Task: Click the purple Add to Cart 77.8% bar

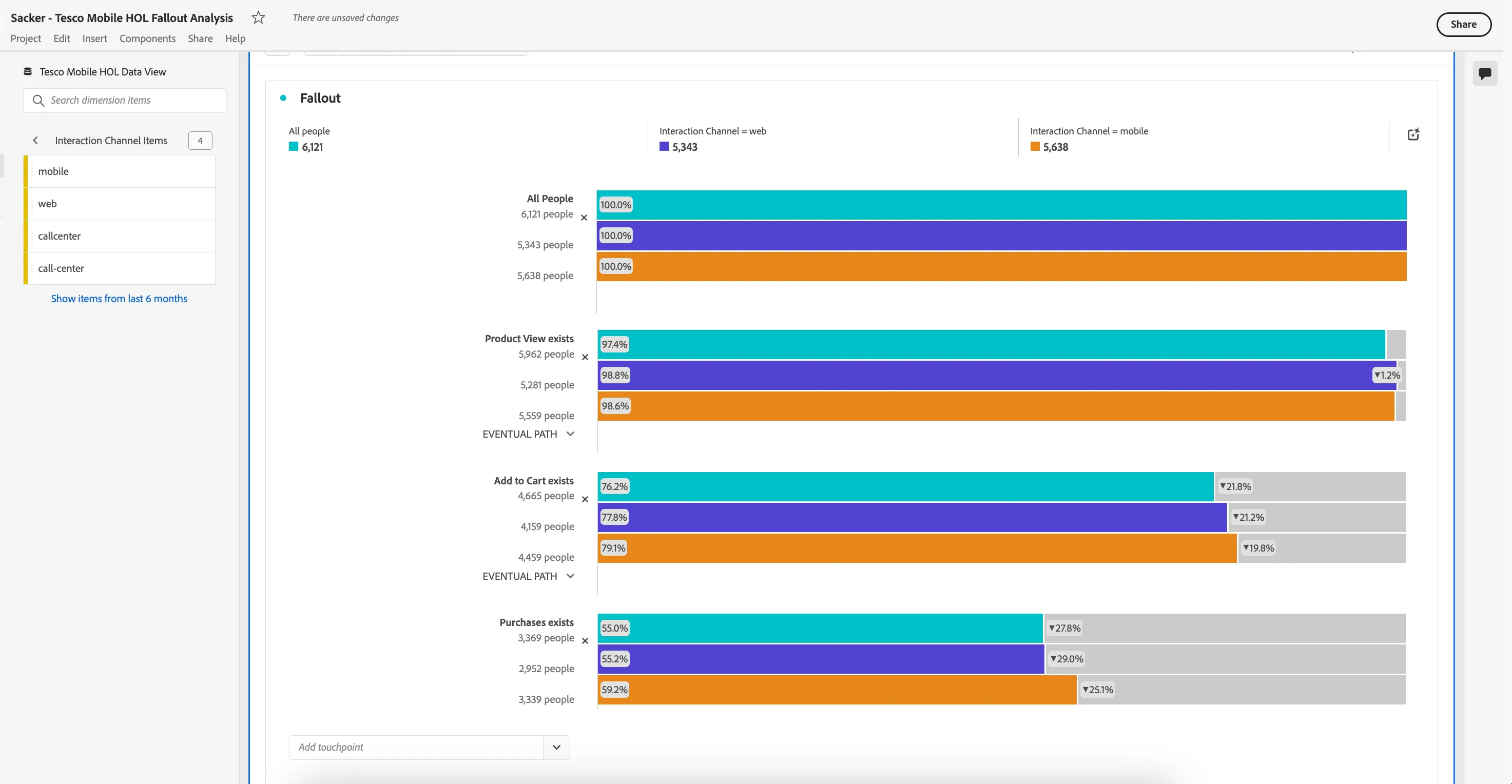Action: [912, 517]
